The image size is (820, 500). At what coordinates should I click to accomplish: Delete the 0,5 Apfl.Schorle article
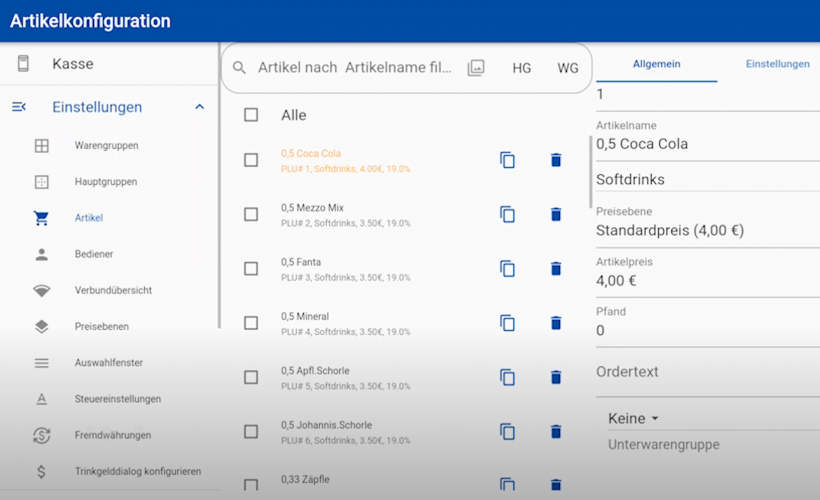pos(556,377)
